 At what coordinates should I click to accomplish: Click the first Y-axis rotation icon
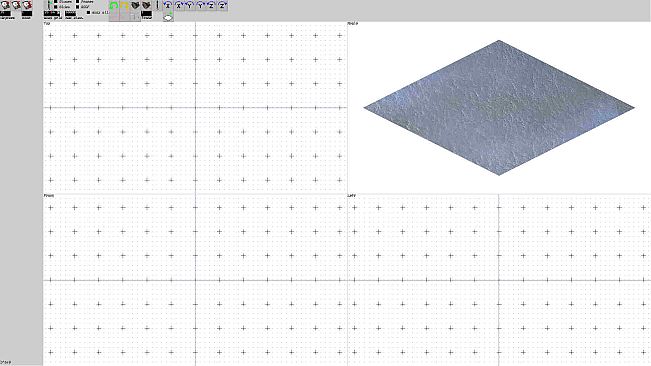pos(190,5)
